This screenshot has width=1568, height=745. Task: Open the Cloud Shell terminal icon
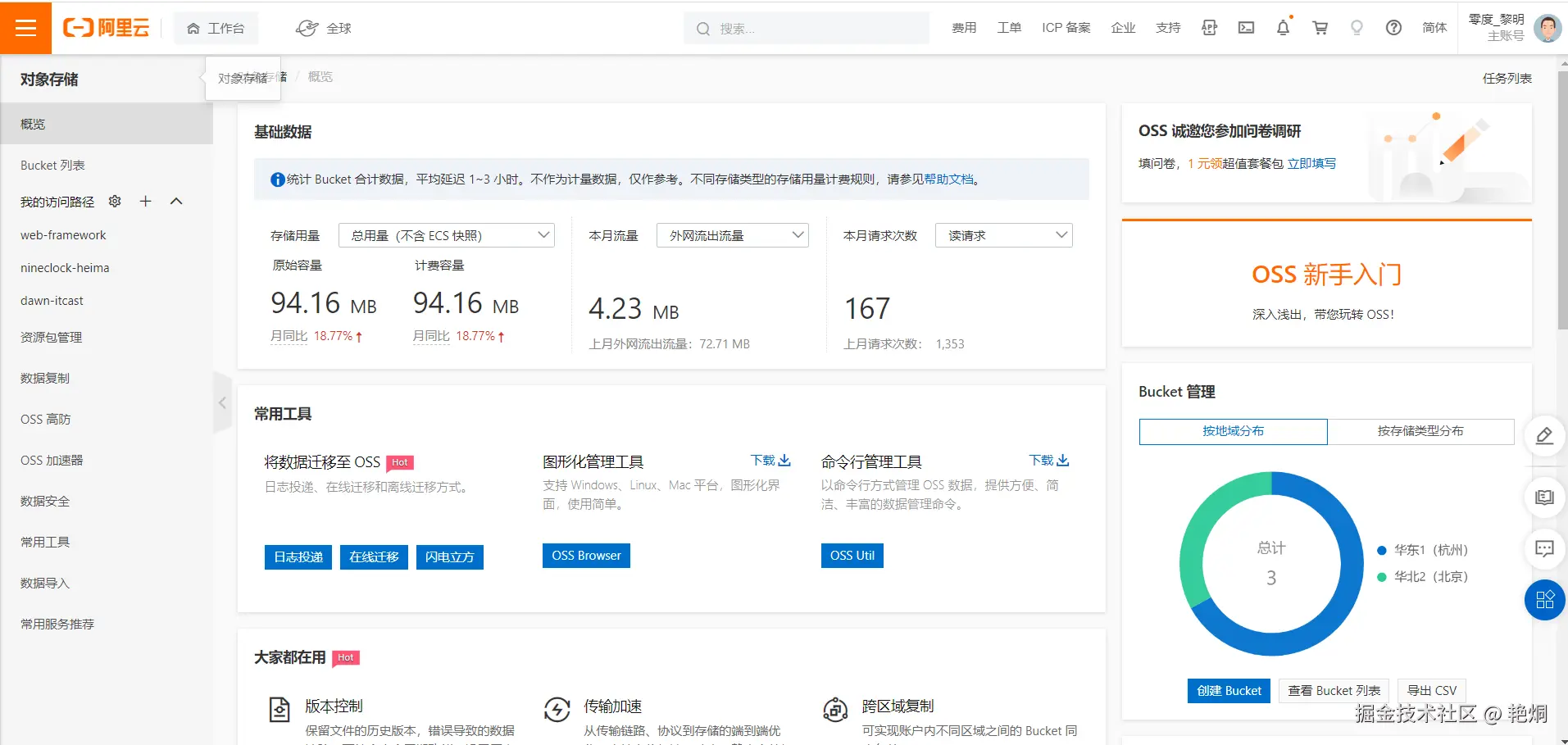[x=1246, y=28]
